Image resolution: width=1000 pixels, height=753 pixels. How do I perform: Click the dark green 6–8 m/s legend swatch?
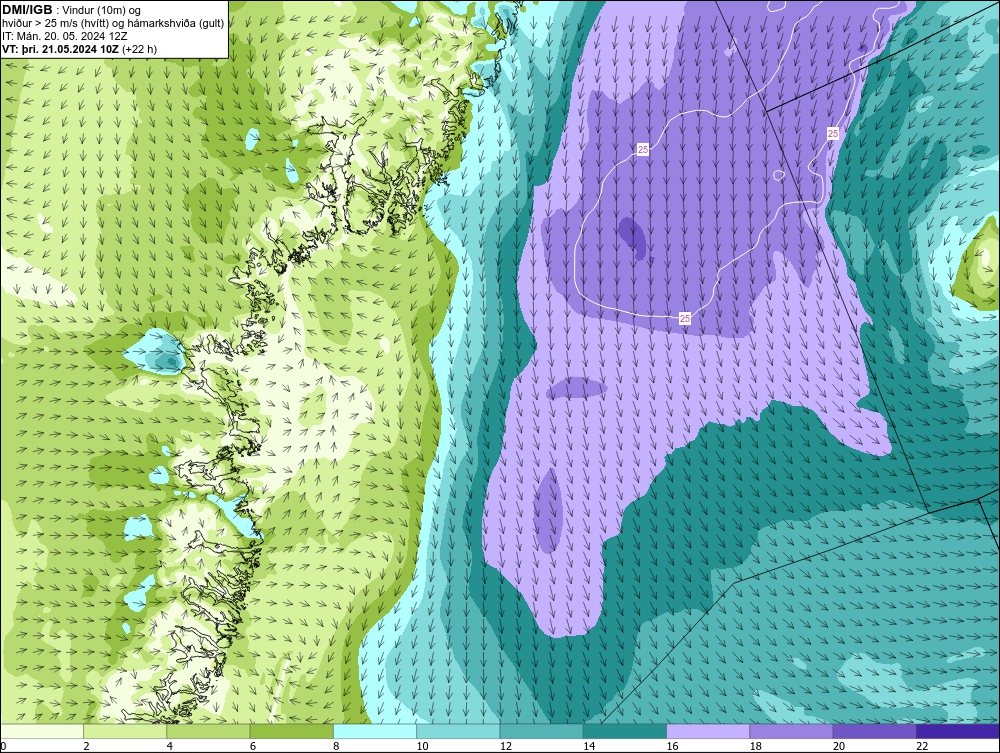point(291,731)
